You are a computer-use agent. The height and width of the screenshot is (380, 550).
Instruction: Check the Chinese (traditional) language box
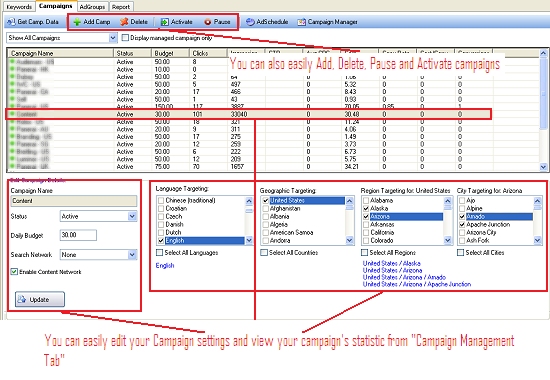coord(161,200)
